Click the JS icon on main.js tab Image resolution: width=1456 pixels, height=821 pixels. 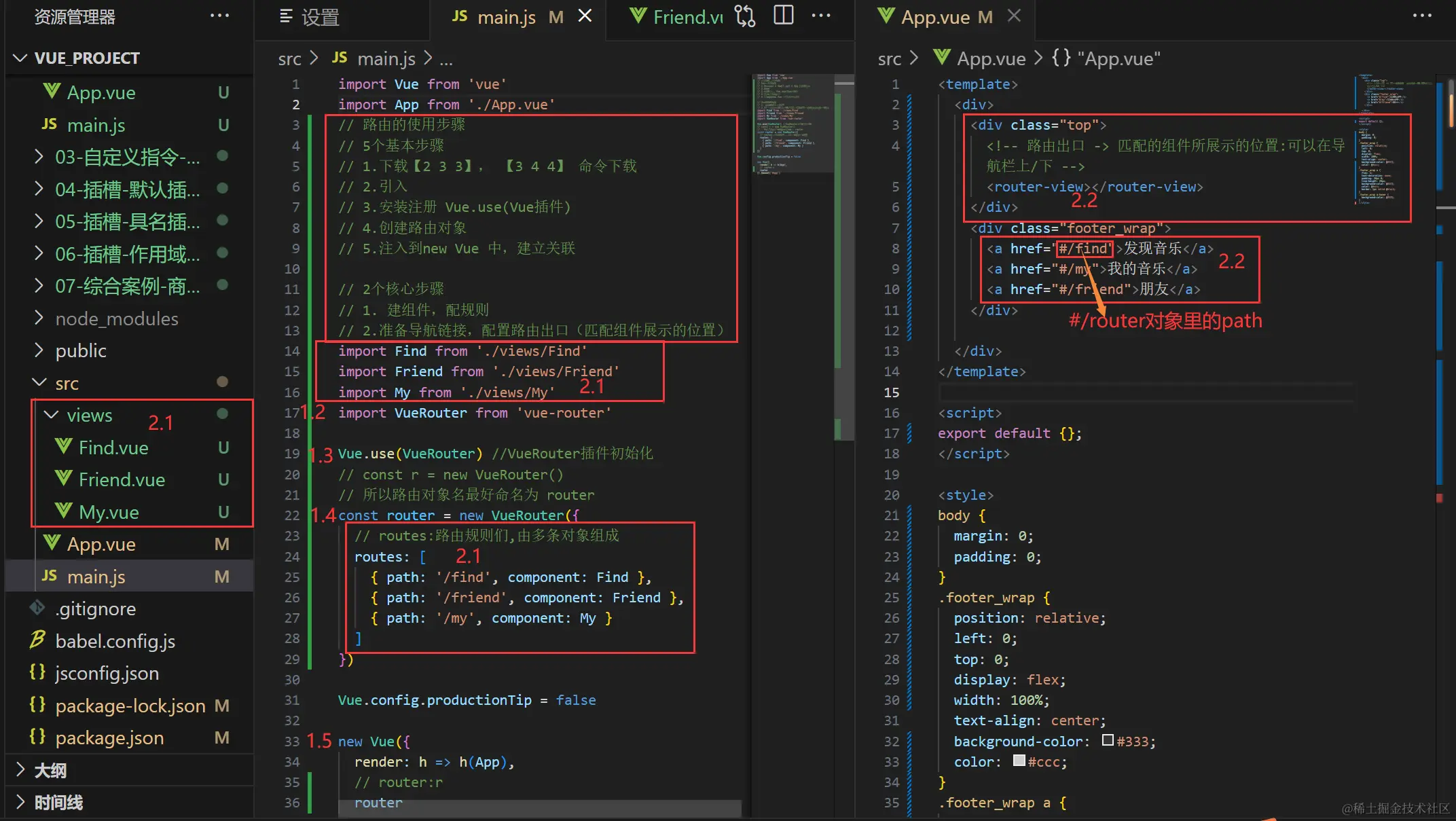coord(460,16)
